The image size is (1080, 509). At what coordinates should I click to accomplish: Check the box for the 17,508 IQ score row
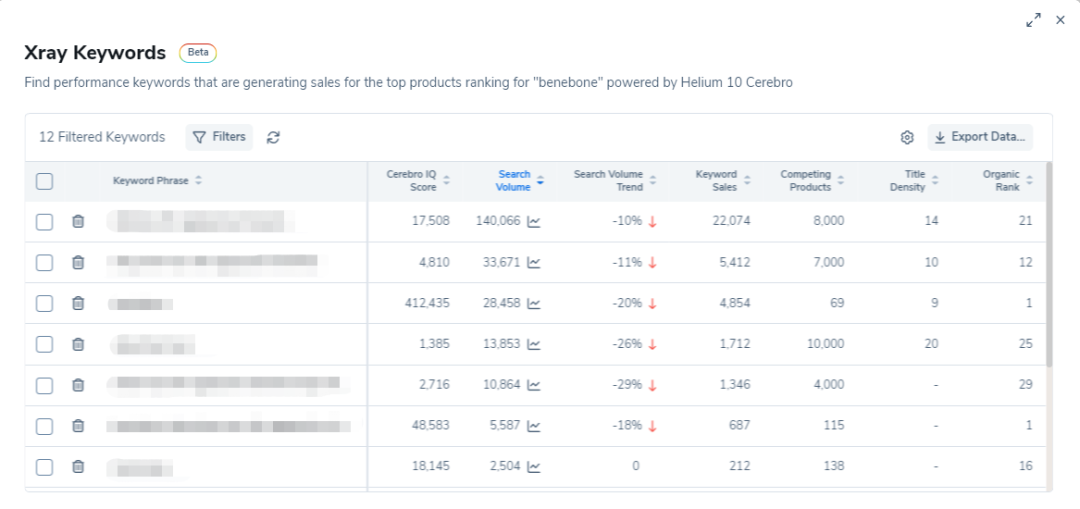click(x=44, y=221)
